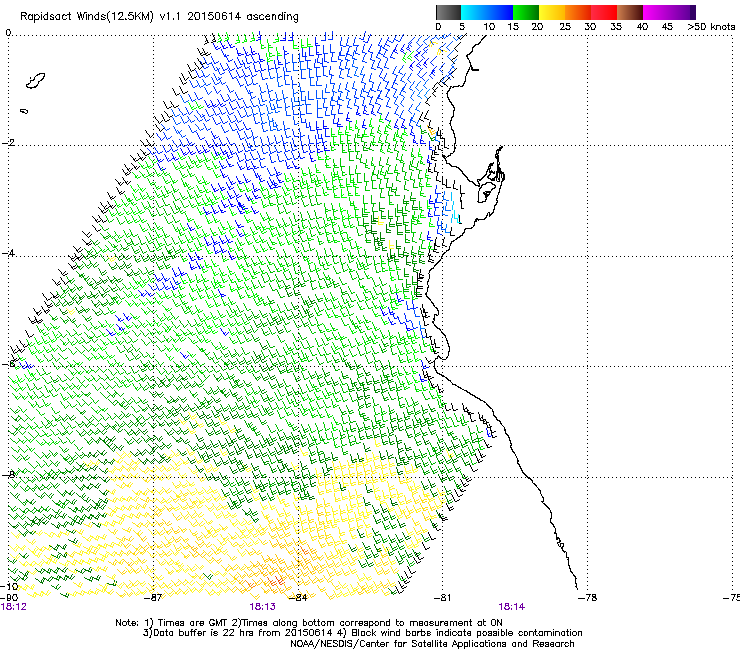Select the orange 25-30 knots color bar segment
Viewport: 740px width, 650px height.
click(x=578, y=12)
